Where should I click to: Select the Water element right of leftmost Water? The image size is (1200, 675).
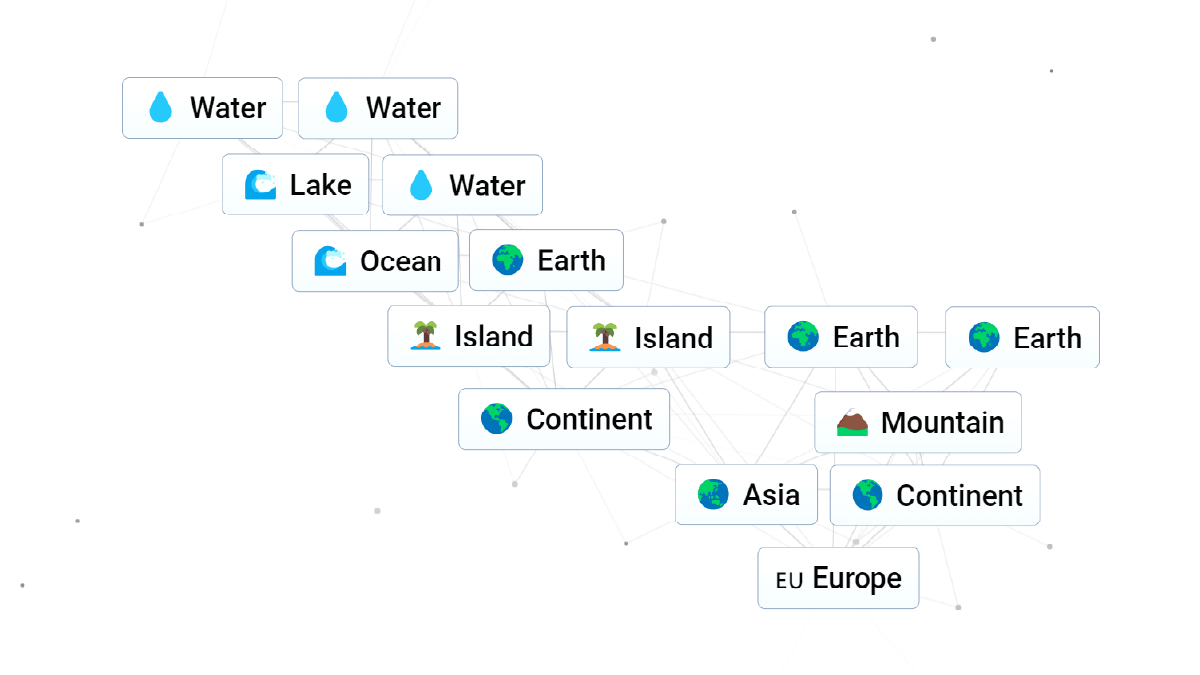[x=378, y=108]
